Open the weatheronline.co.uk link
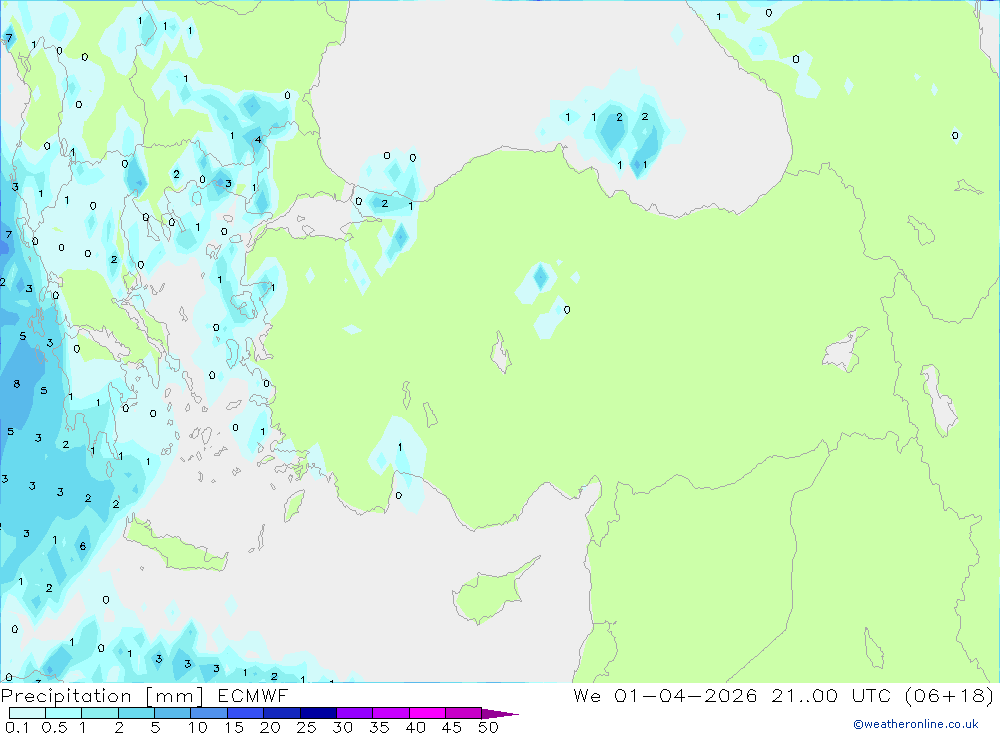 pos(916,724)
